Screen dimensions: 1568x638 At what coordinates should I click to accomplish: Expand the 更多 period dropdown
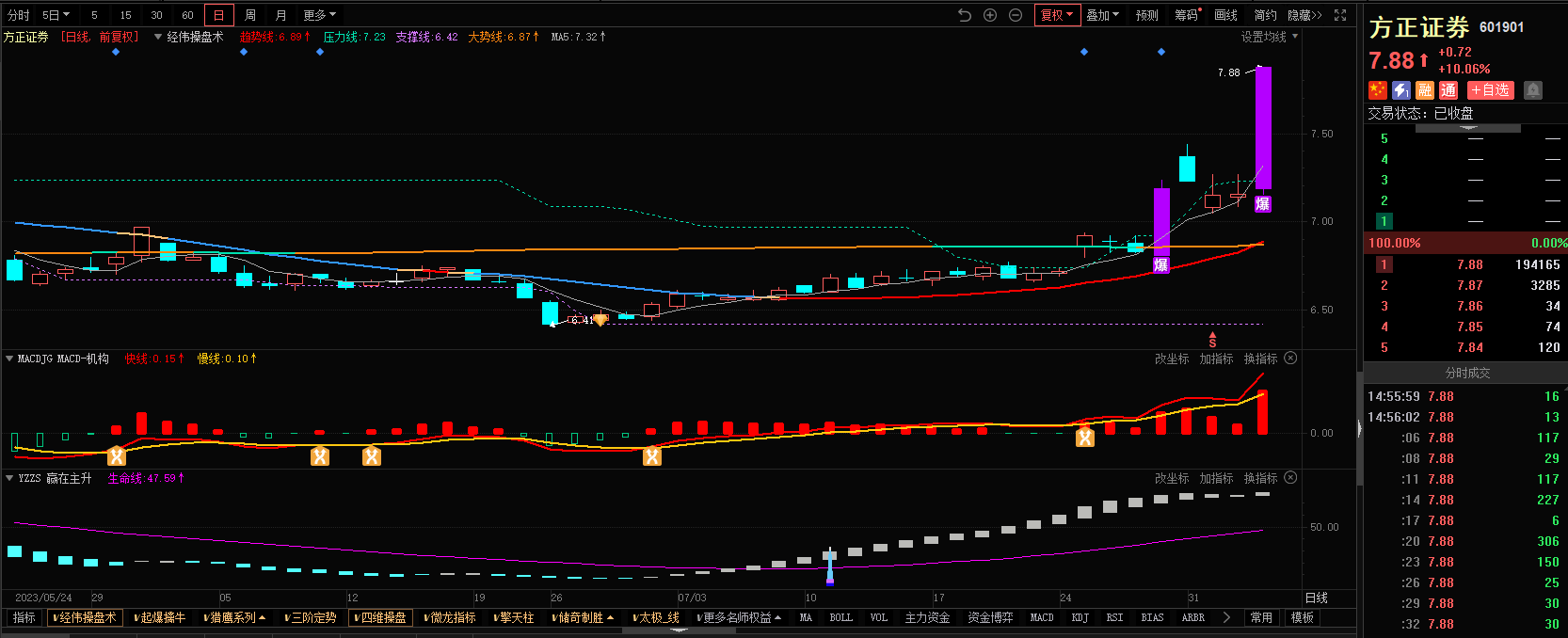coord(319,15)
